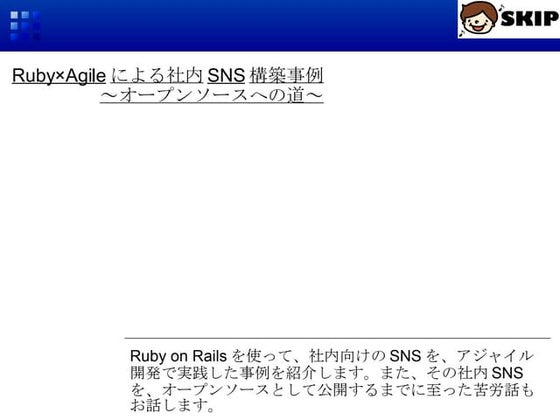Click "Ruby on Rails" in the description
The width and height of the screenshot is (560, 420).
178,356
